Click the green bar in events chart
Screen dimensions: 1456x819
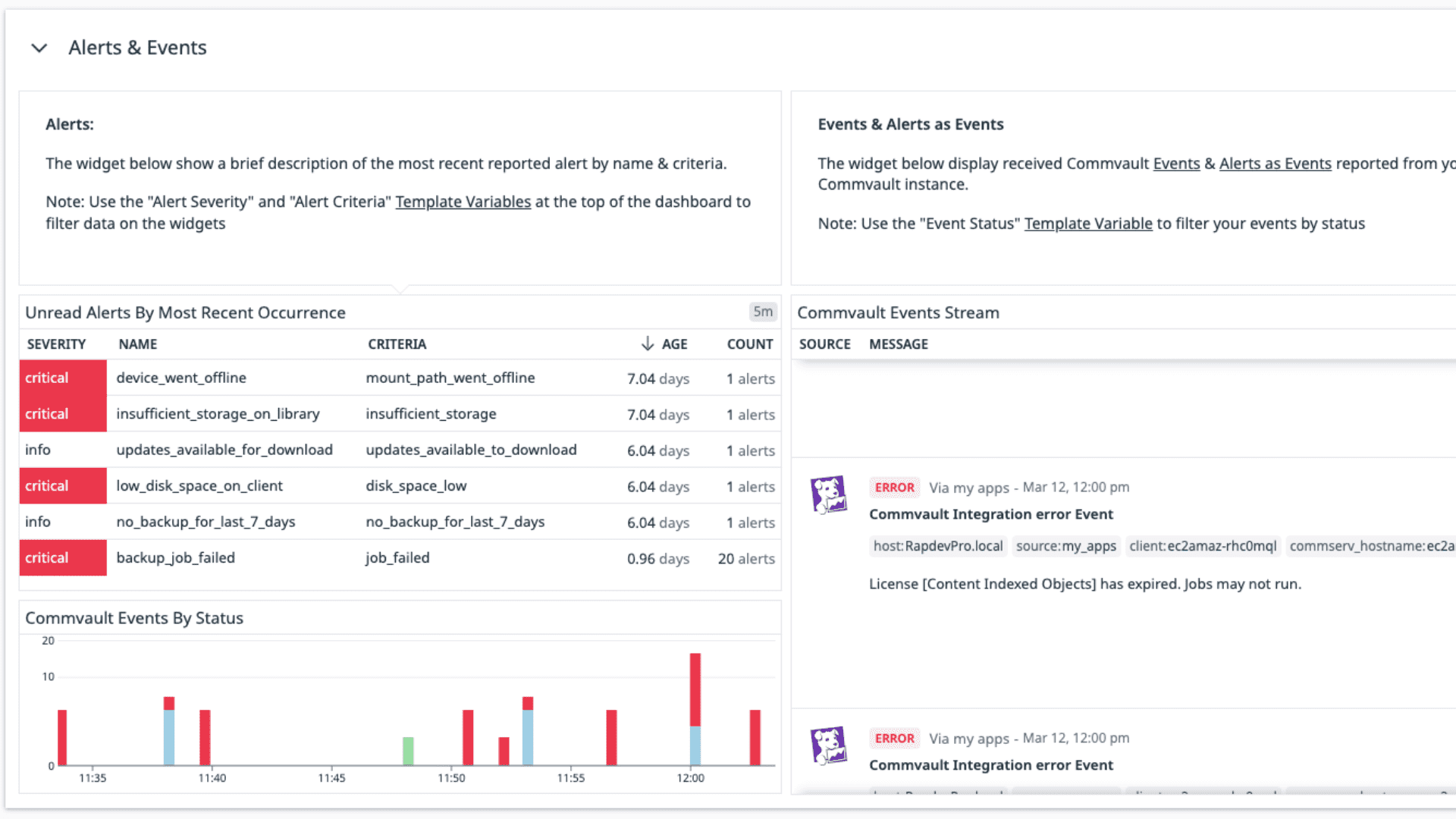[408, 751]
